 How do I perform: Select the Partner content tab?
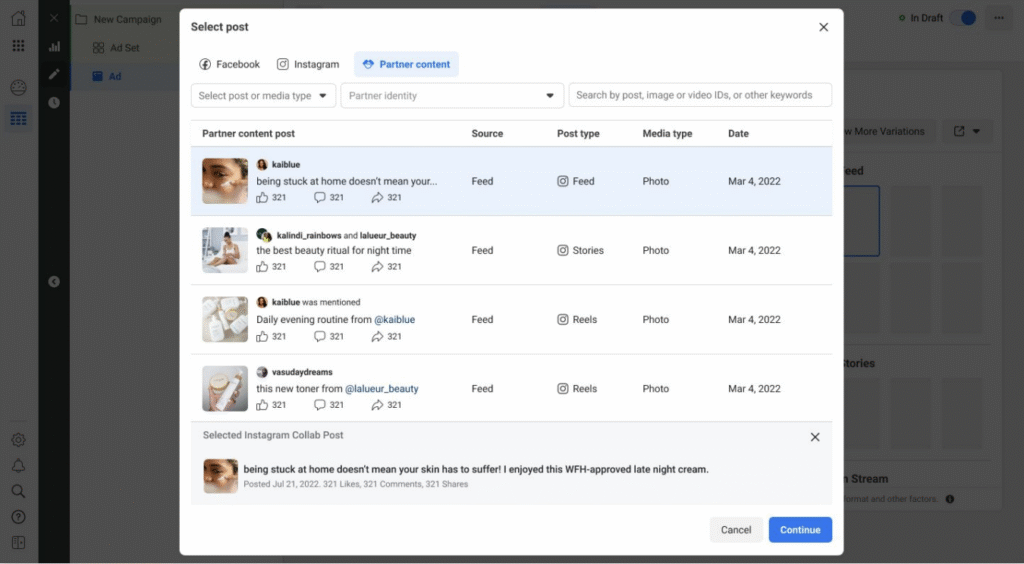click(x=406, y=64)
